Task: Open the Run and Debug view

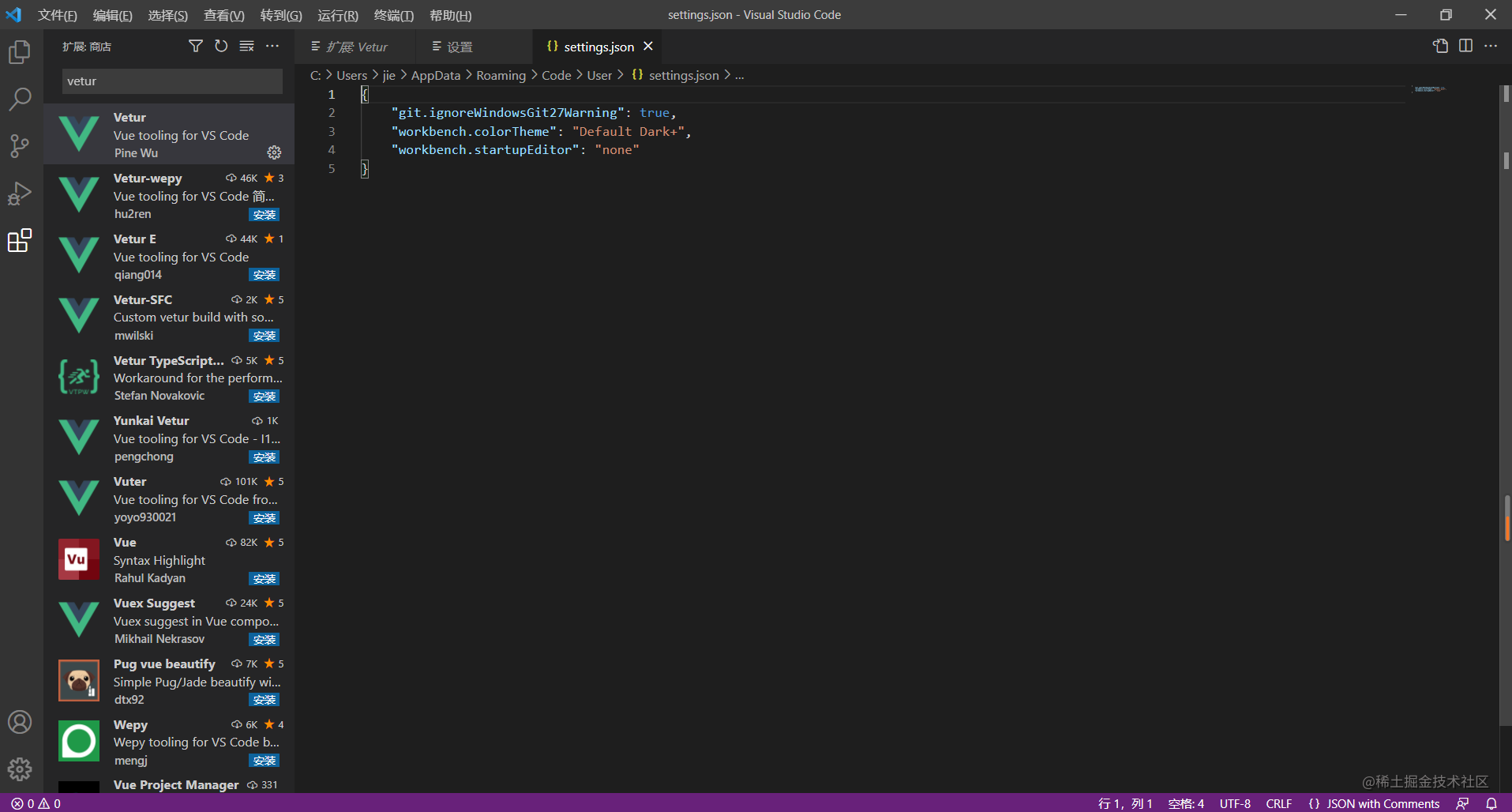Action: (x=20, y=194)
